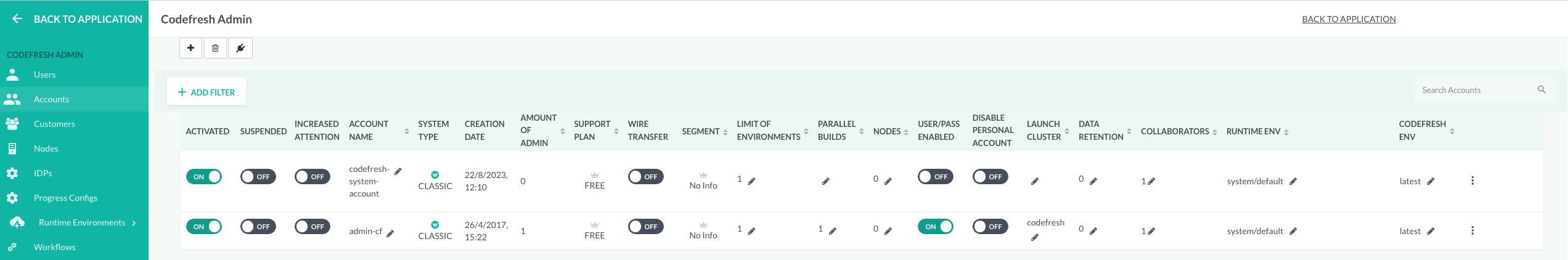Click the plus icon to add account

(191, 48)
